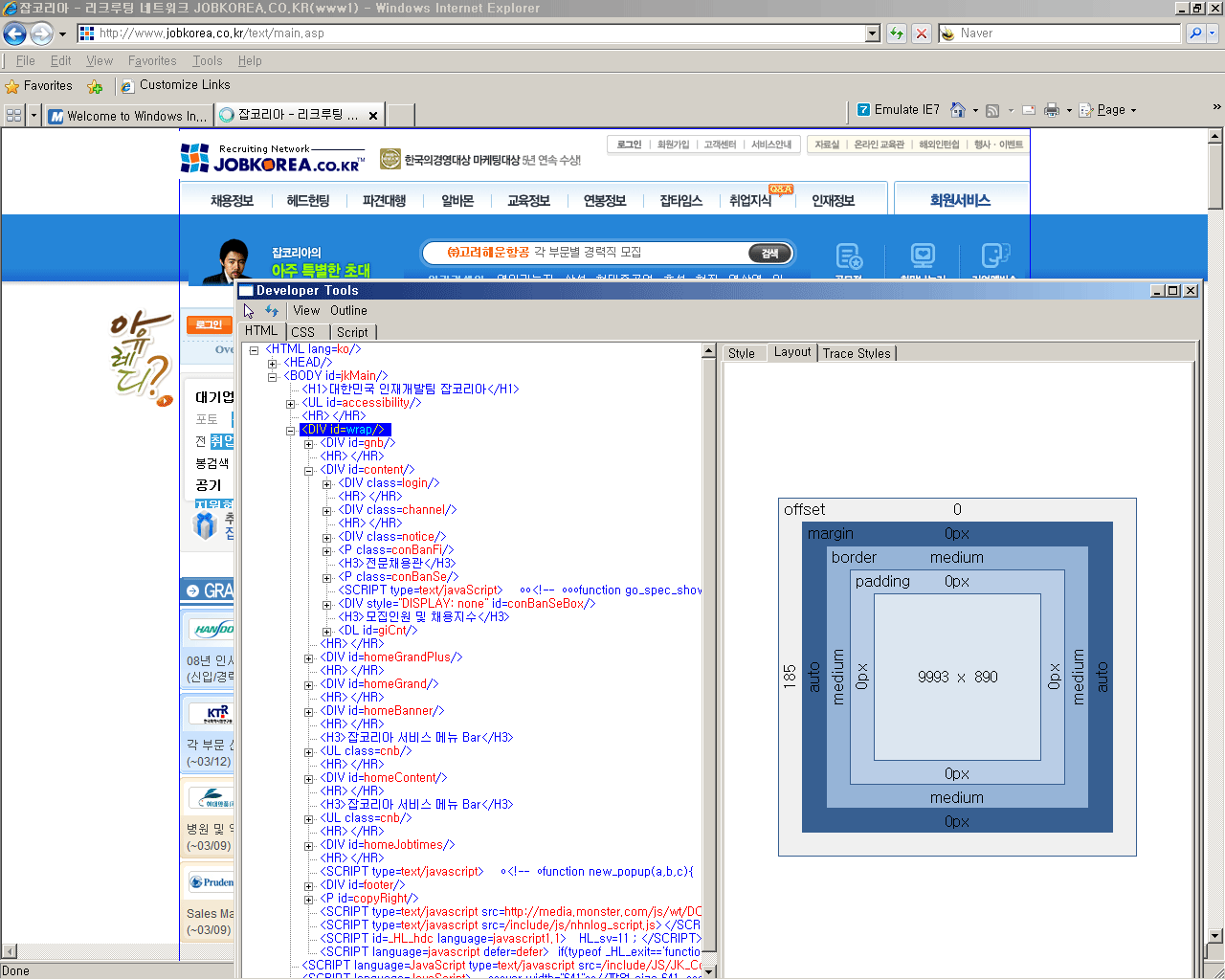Click the refresh DOM icon in Developer Tools

pyautogui.click(x=272, y=311)
